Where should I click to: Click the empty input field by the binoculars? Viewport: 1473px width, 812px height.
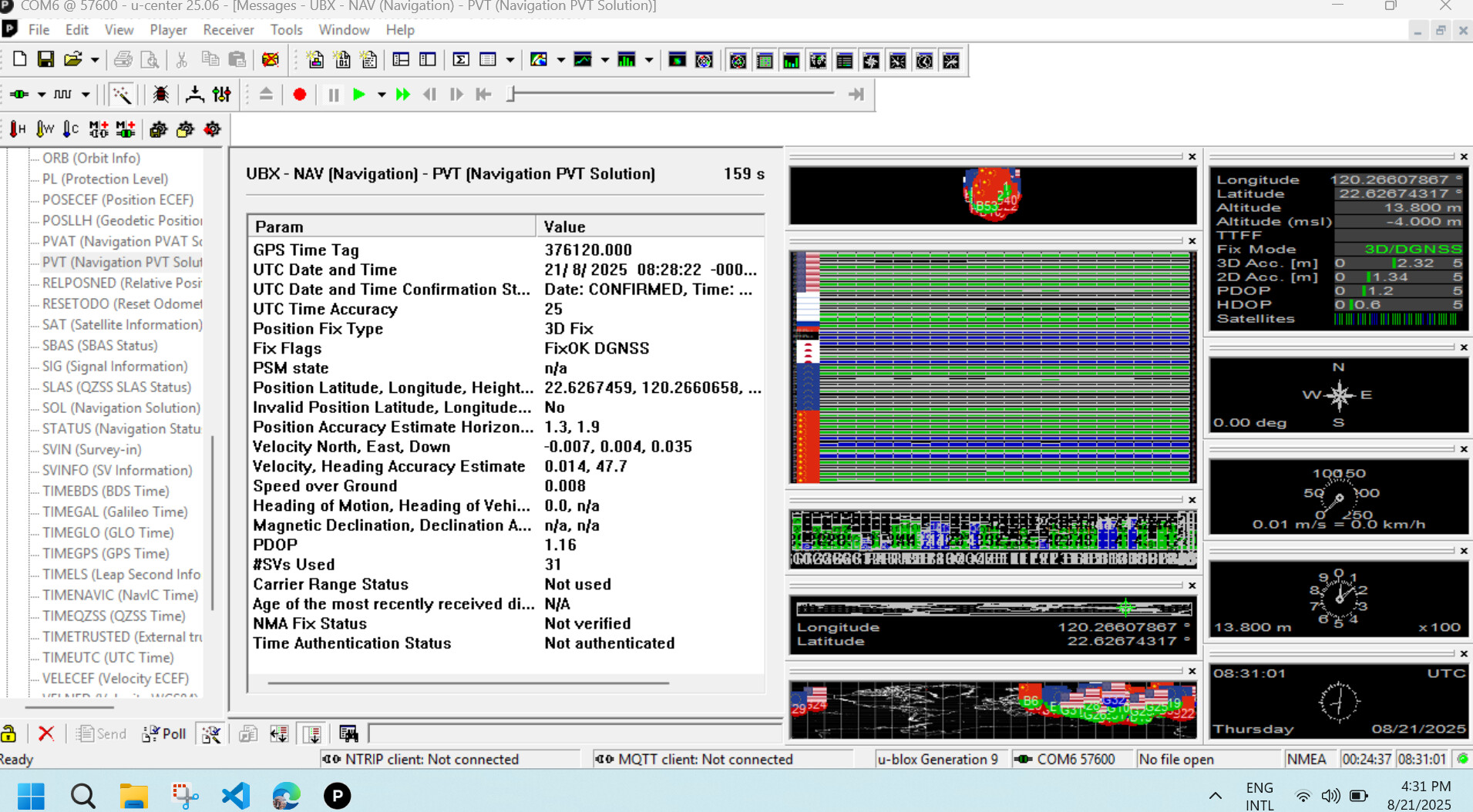click(574, 733)
